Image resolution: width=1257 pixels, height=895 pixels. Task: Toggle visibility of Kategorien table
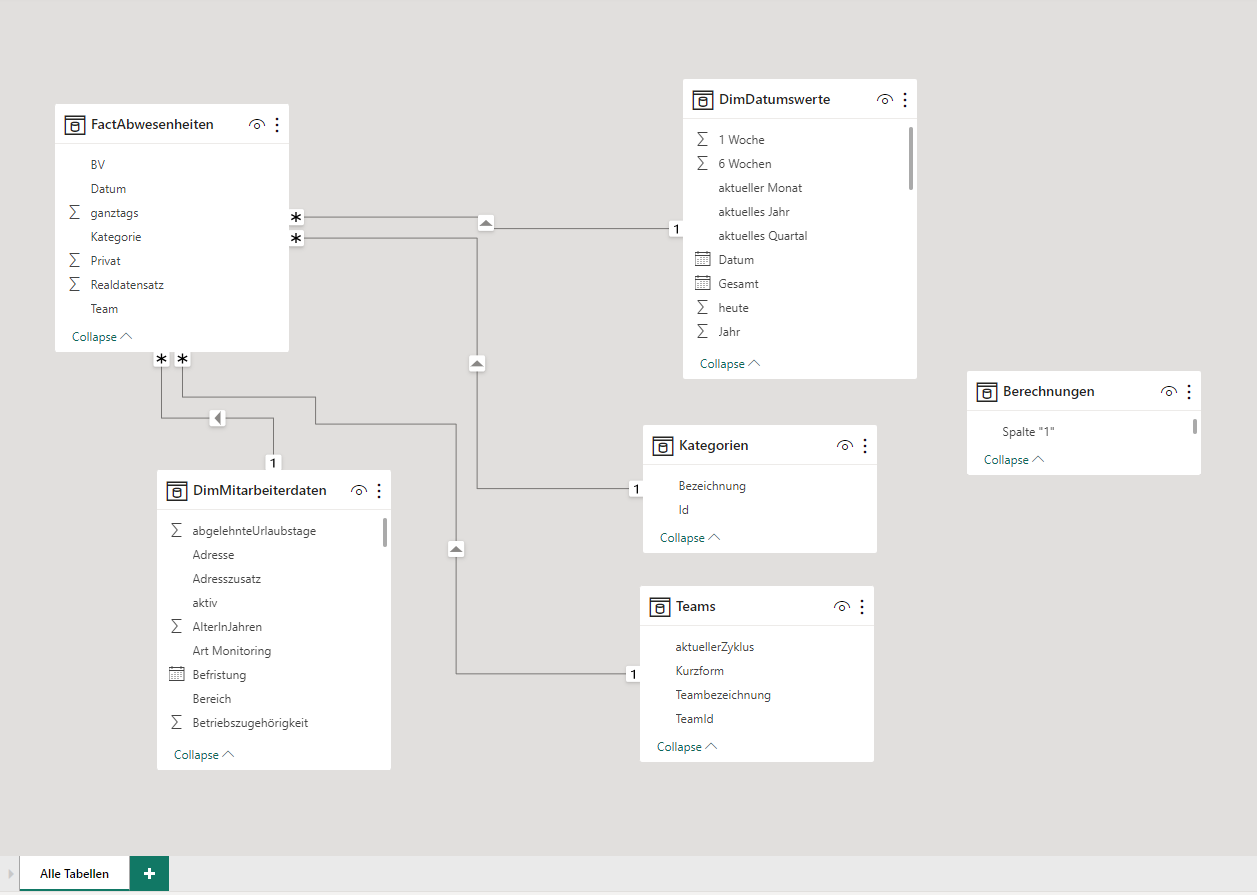845,446
